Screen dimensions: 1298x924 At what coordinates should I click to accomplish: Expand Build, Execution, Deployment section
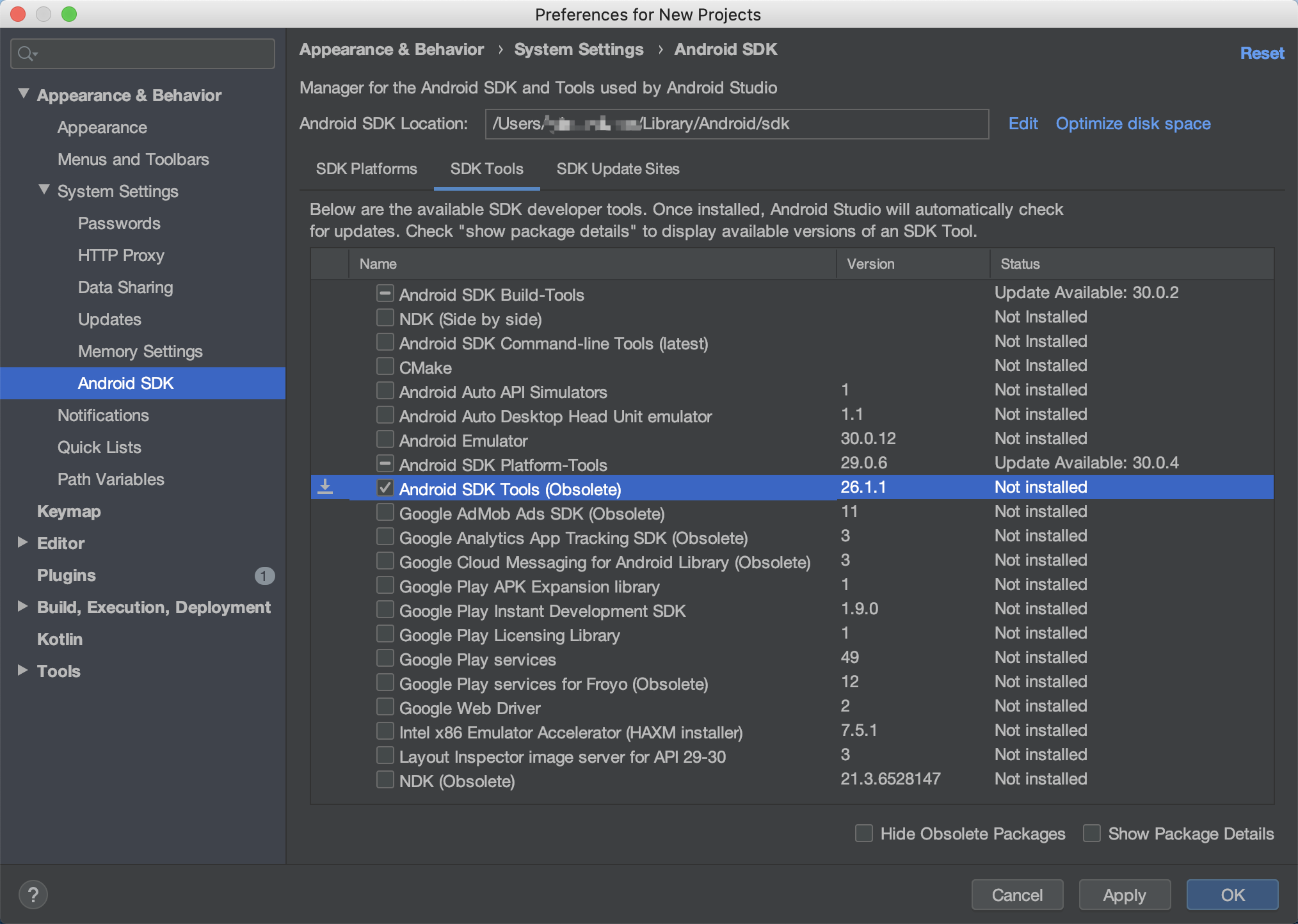tap(23, 607)
